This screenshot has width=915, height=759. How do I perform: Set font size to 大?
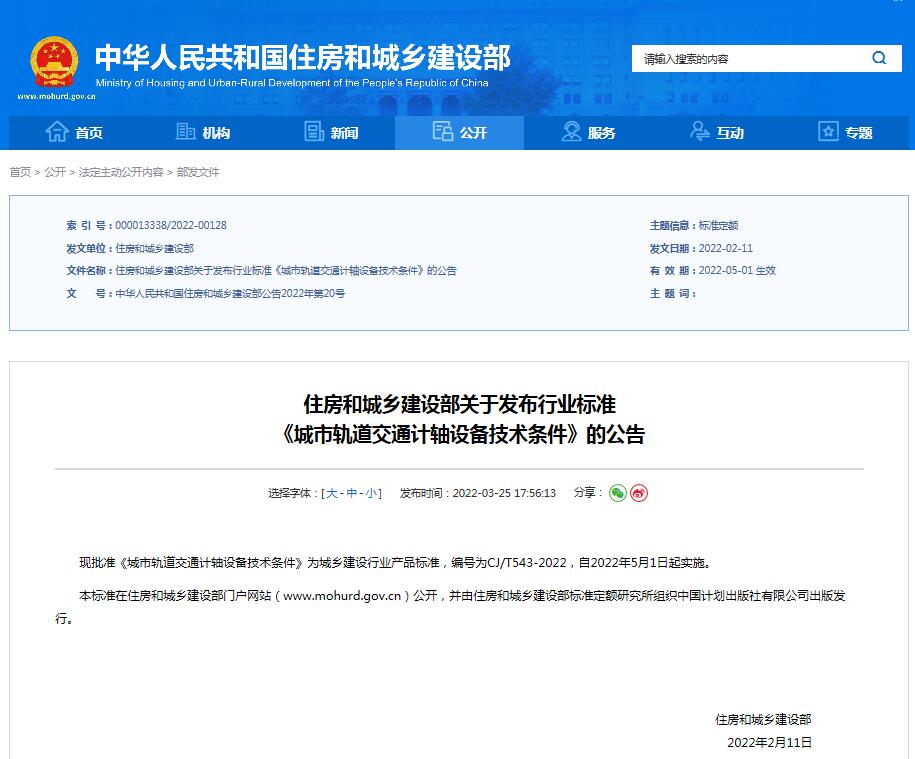tap(331, 493)
